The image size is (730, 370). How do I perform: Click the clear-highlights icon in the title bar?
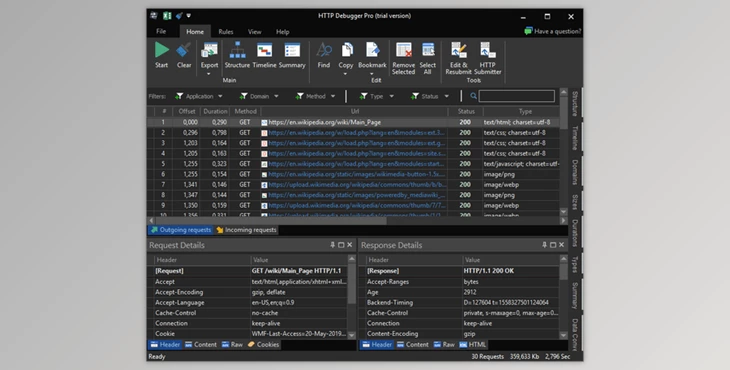point(179,16)
